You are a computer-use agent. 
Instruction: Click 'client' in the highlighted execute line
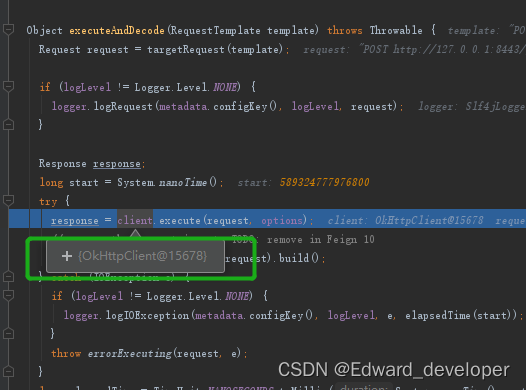135,220
